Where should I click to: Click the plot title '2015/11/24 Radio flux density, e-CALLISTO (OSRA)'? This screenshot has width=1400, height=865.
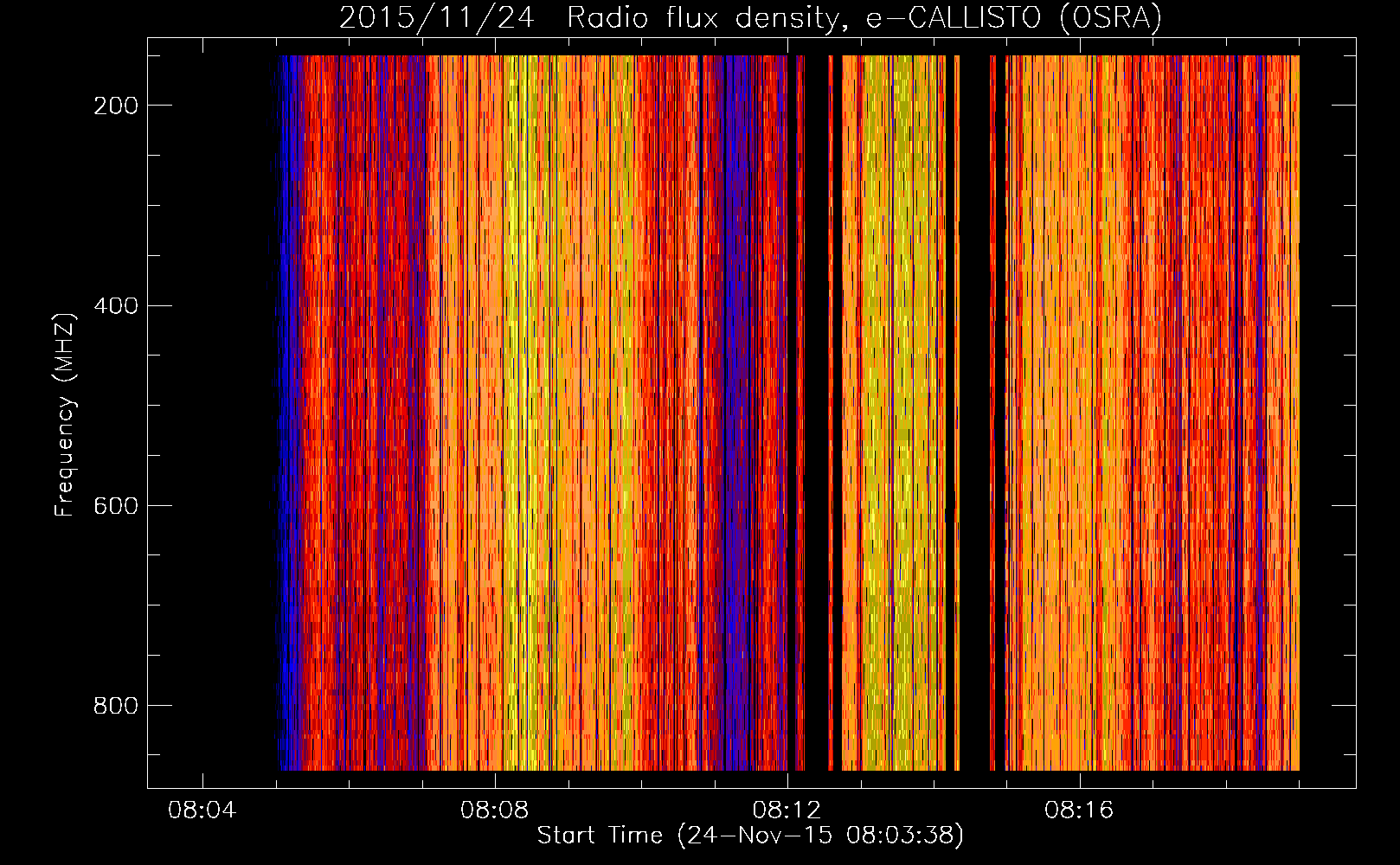(x=750, y=17)
